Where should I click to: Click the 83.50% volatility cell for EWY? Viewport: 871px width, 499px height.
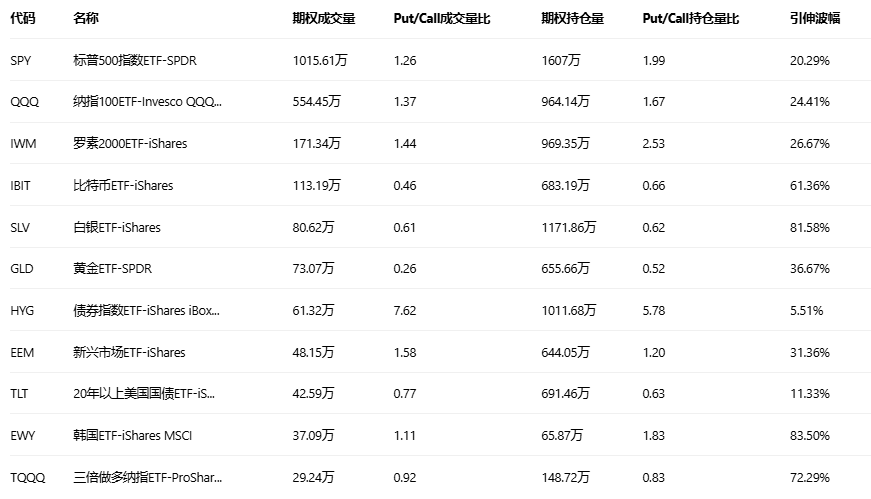(x=809, y=436)
